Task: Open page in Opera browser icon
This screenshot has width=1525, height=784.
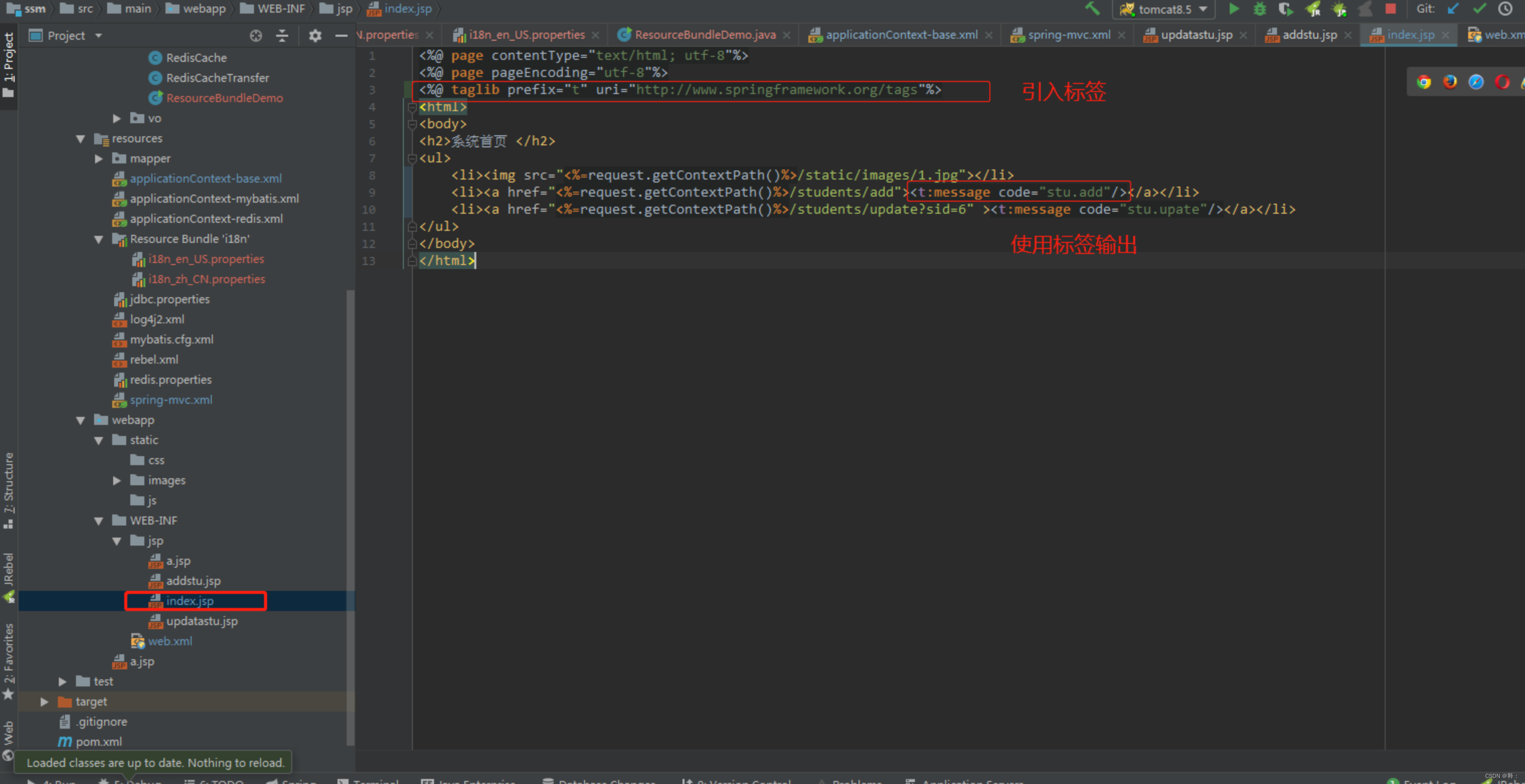Action: [1502, 81]
